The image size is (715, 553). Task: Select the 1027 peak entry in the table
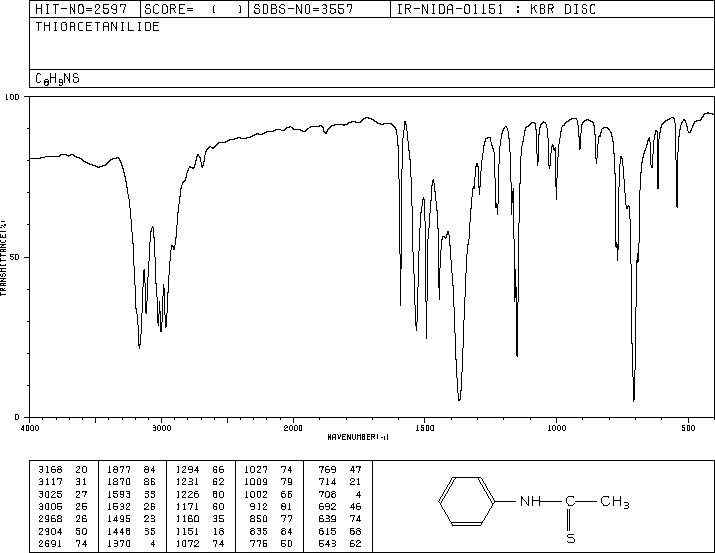click(269, 469)
